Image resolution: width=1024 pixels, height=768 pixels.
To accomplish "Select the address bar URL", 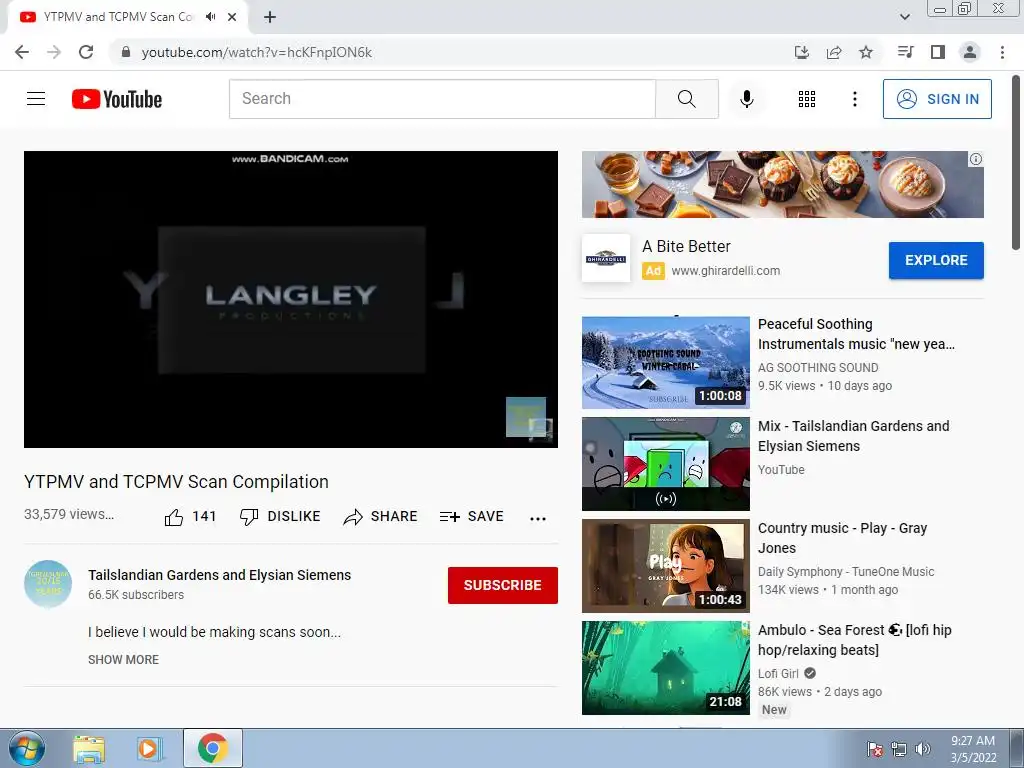I will click(257, 52).
